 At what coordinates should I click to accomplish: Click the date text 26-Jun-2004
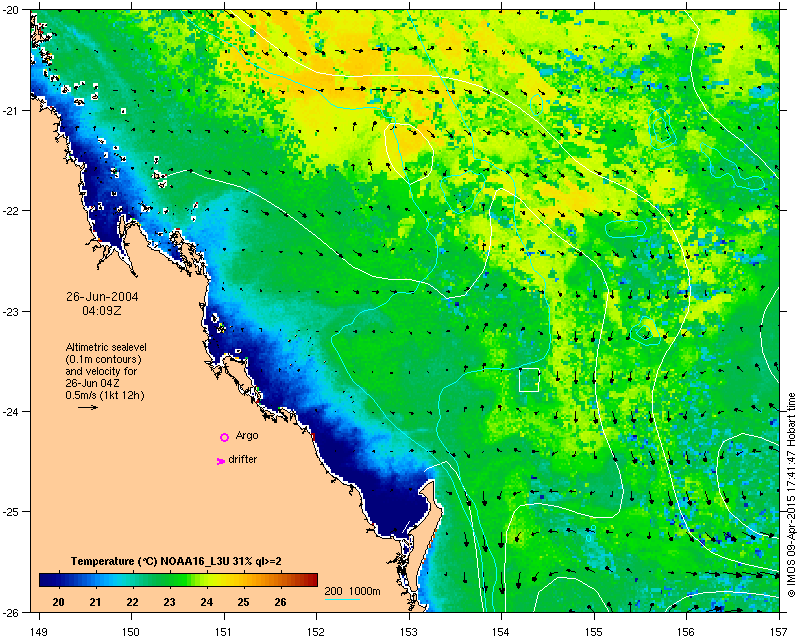tap(102, 297)
